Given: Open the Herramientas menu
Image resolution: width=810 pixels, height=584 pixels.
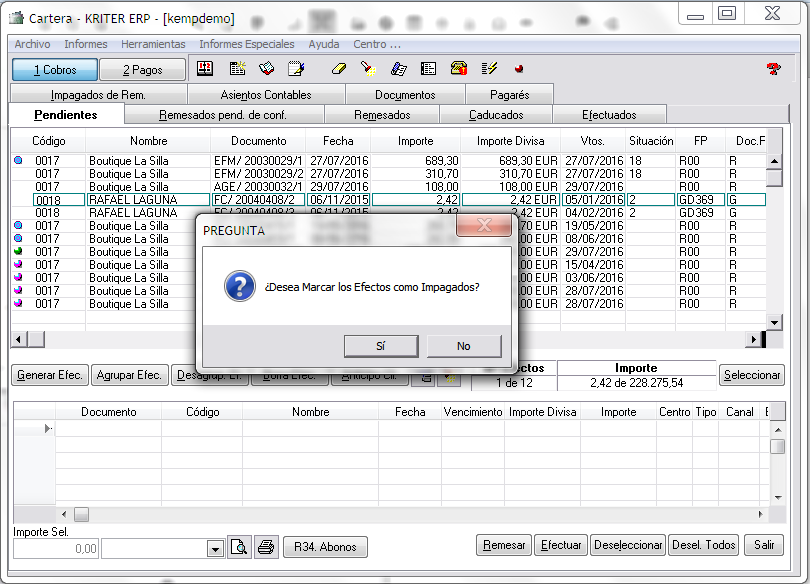Looking at the screenshot, I should click(153, 44).
